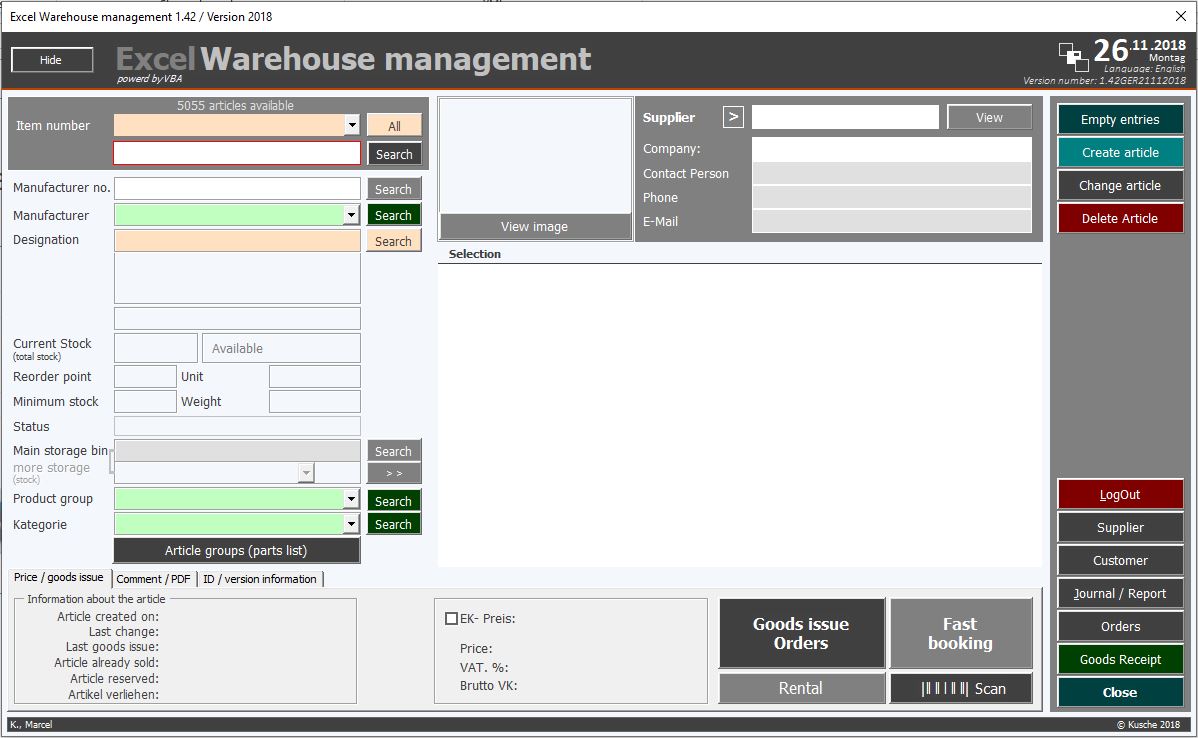The height and width of the screenshot is (738, 1198).
Task: Click the Fast booking button
Action: click(x=960, y=632)
